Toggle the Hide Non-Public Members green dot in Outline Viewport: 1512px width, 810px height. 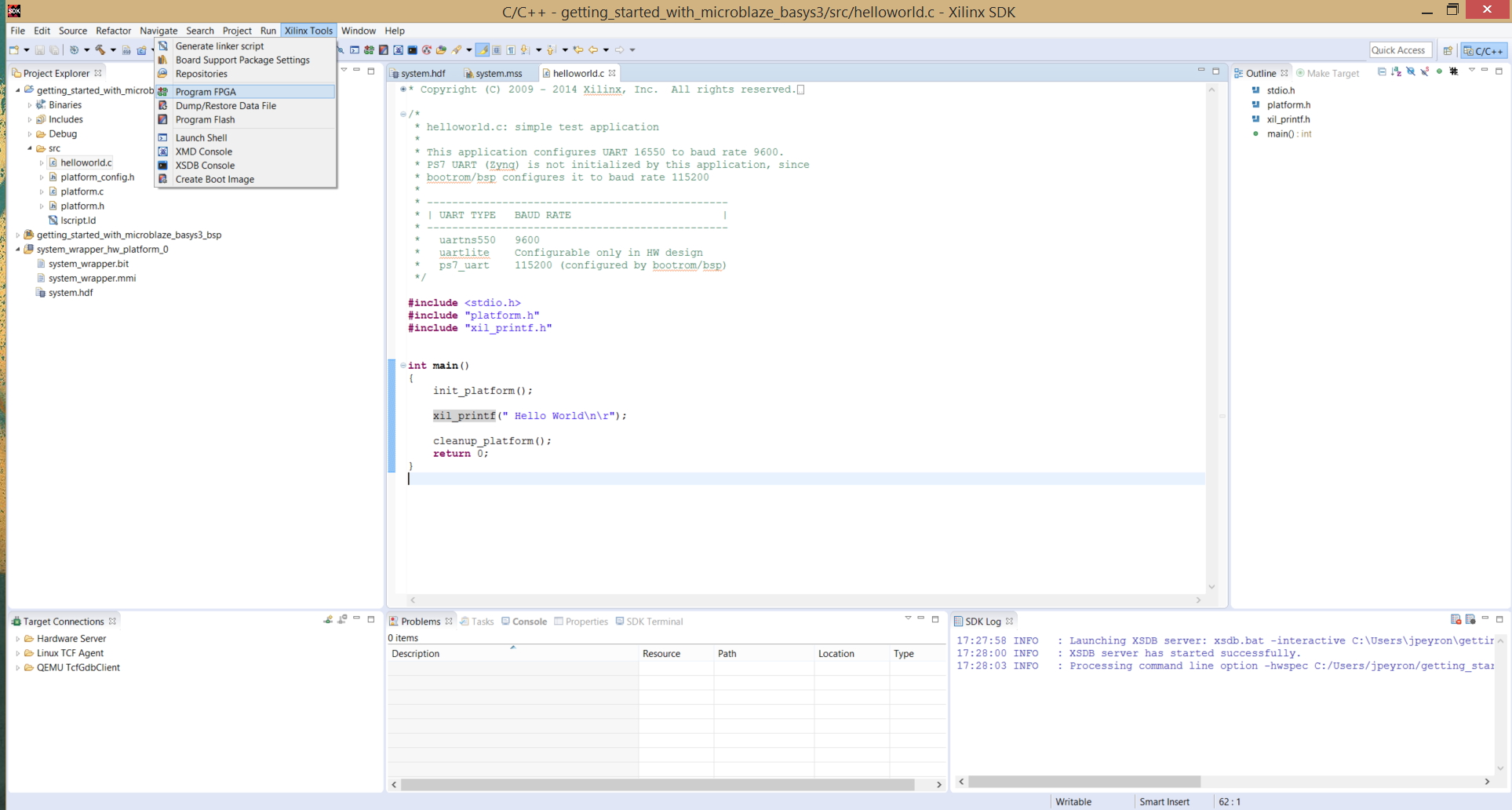pos(1439,72)
